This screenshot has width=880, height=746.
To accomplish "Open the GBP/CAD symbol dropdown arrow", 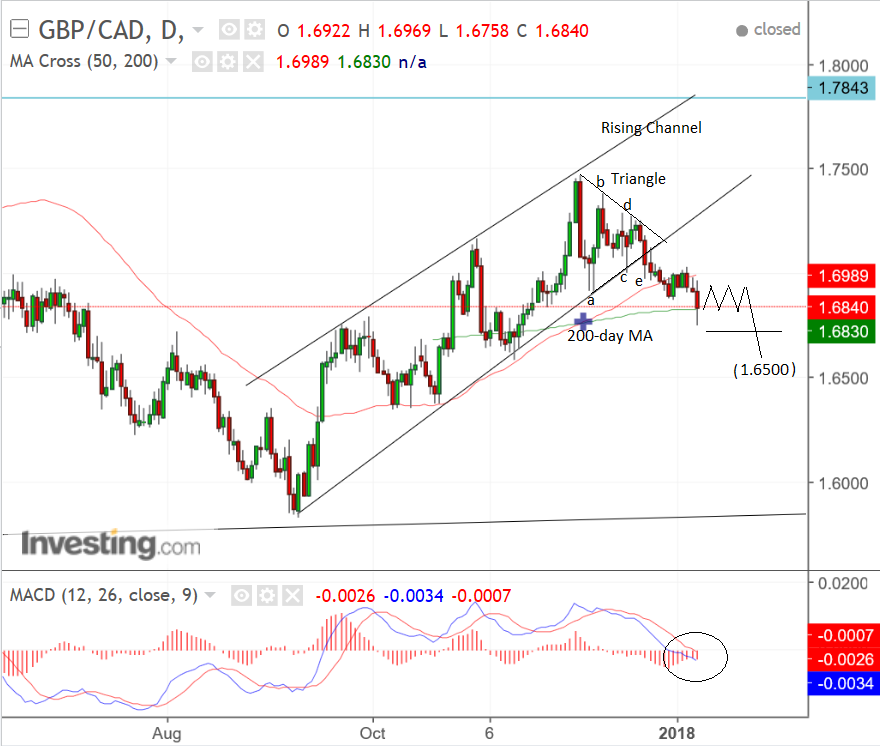I will (198, 29).
